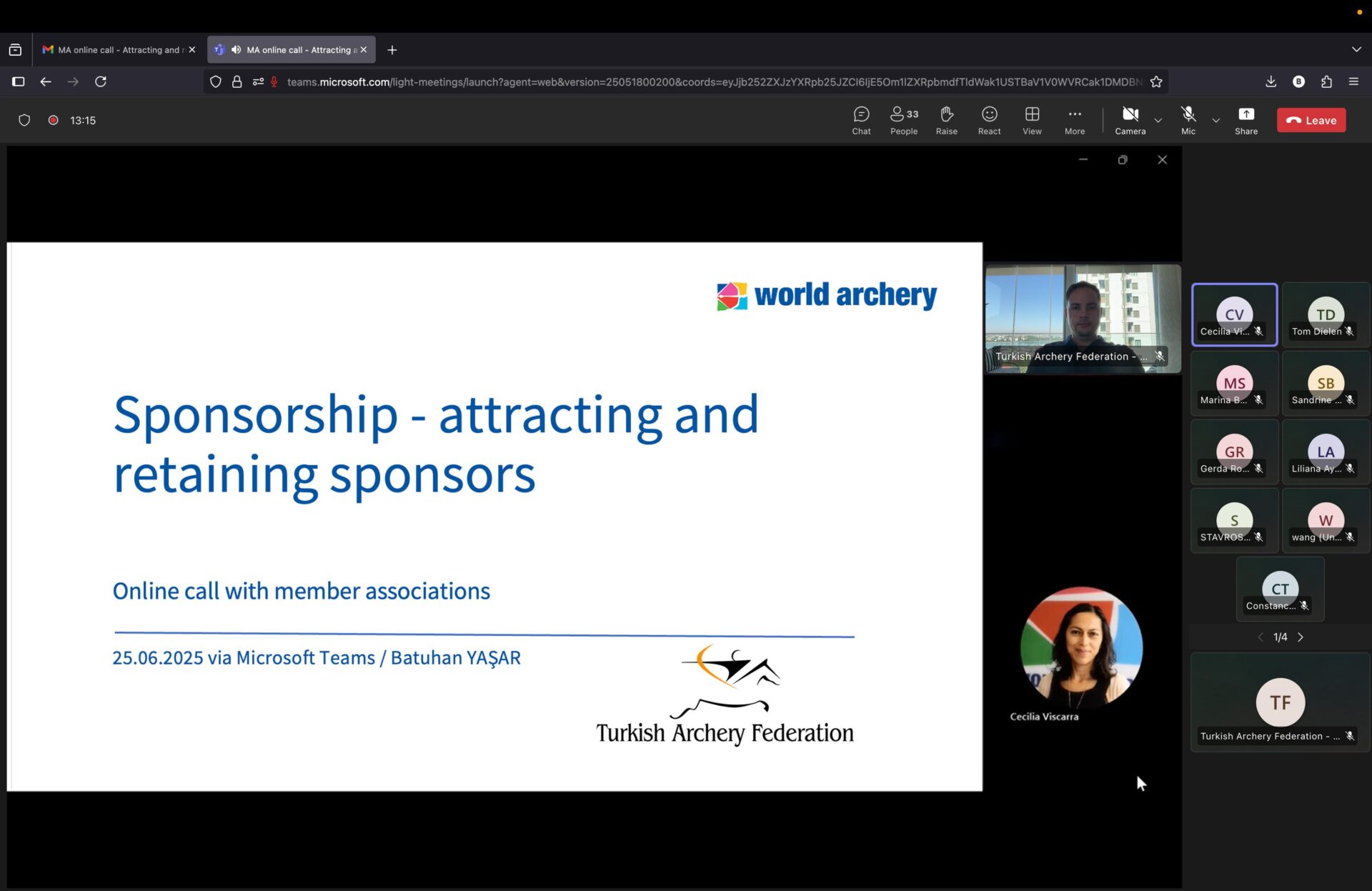Open the React emoji menu
The width and height of the screenshot is (1372, 891).
989,120
